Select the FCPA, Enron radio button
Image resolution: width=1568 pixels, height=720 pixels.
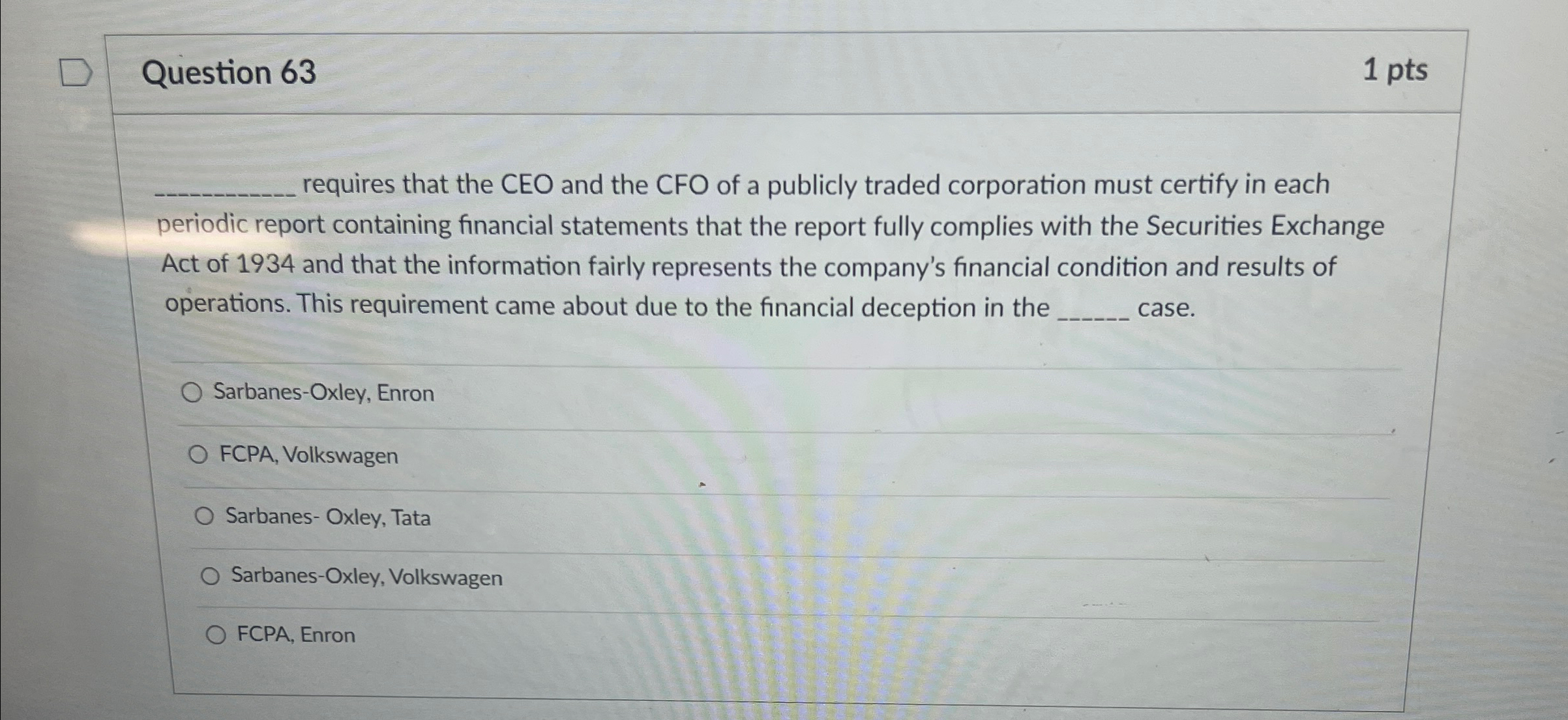tap(216, 634)
